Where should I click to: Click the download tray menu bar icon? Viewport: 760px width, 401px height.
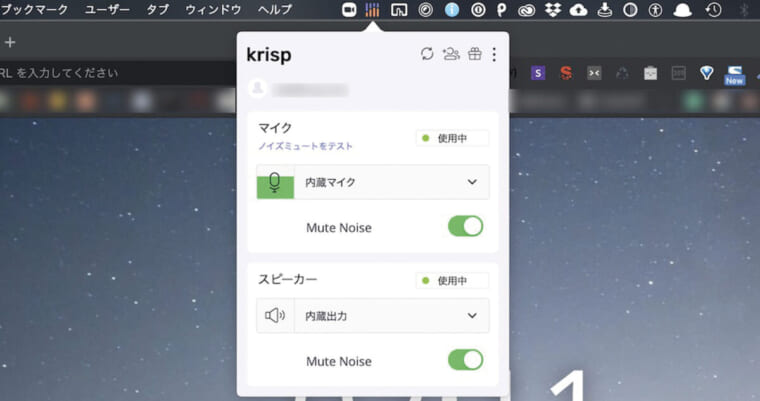click(604, 9)
